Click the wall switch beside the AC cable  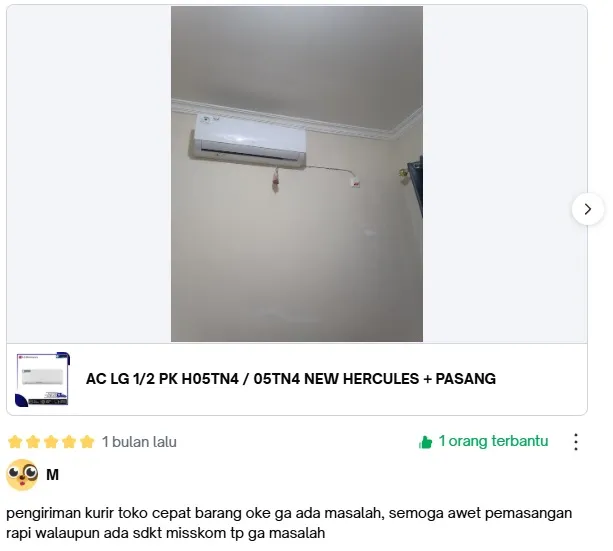(355, 181)
